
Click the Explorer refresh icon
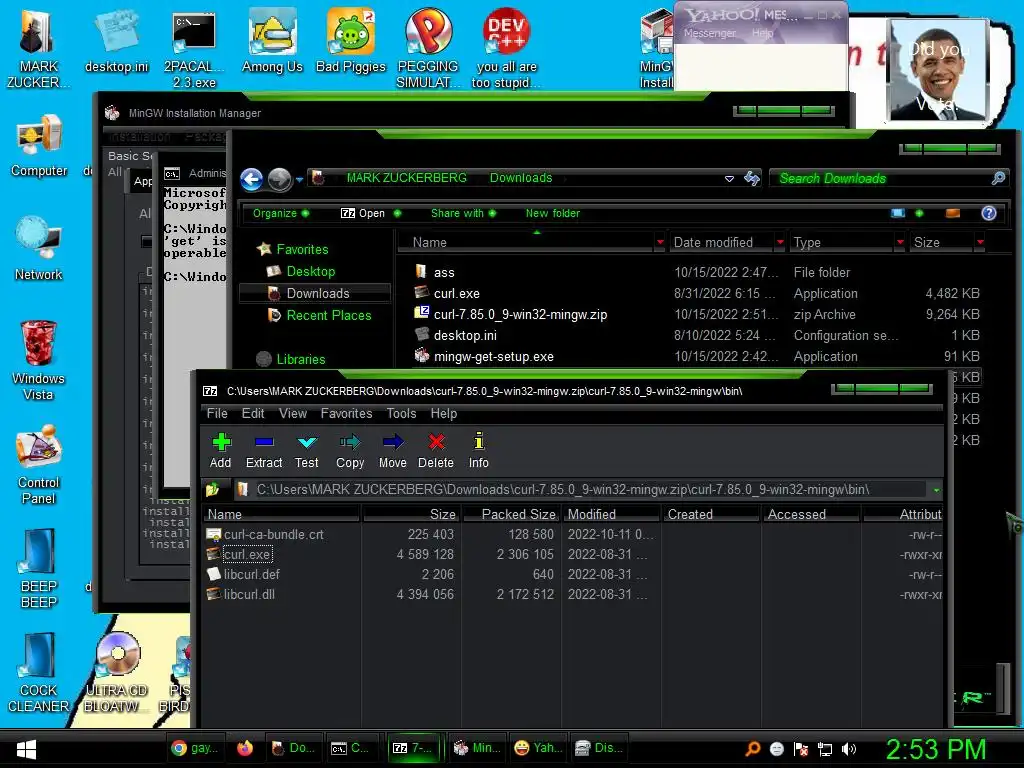click(752, 178)
